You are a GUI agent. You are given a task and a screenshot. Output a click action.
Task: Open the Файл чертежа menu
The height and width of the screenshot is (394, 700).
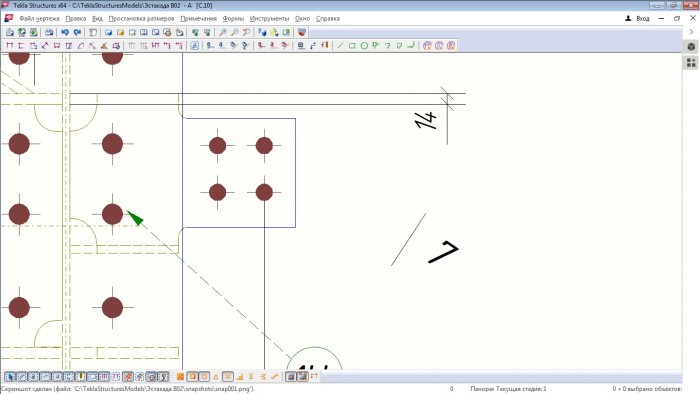click(x=39, y=18)
